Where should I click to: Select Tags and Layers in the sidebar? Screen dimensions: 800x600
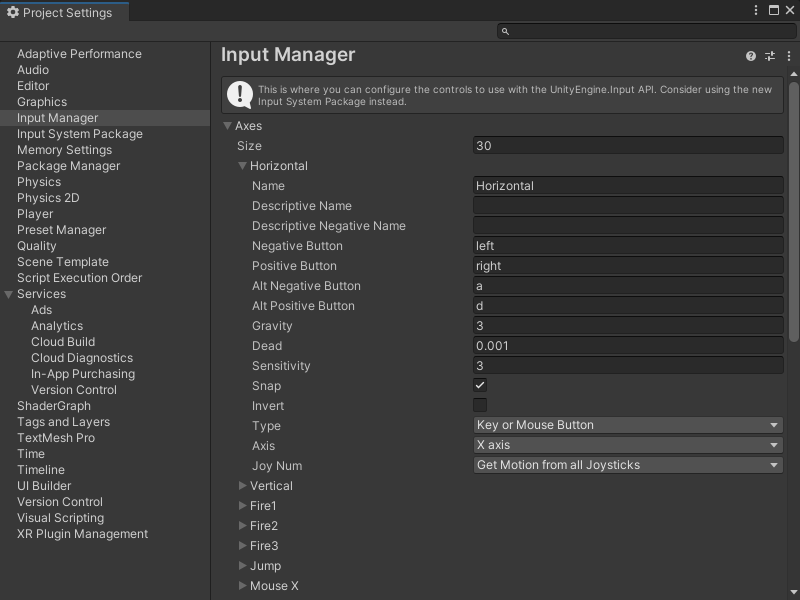(66, 421)
